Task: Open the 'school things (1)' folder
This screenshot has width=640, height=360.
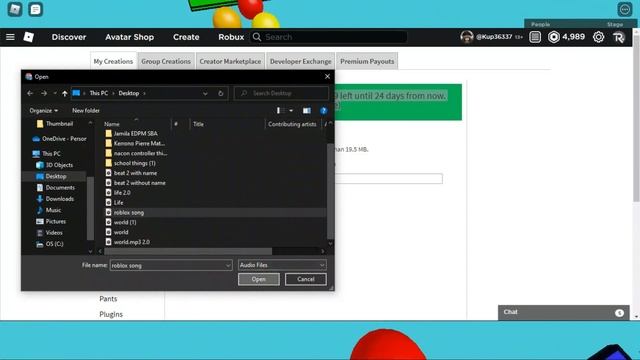Action: (x=134, y=163)
